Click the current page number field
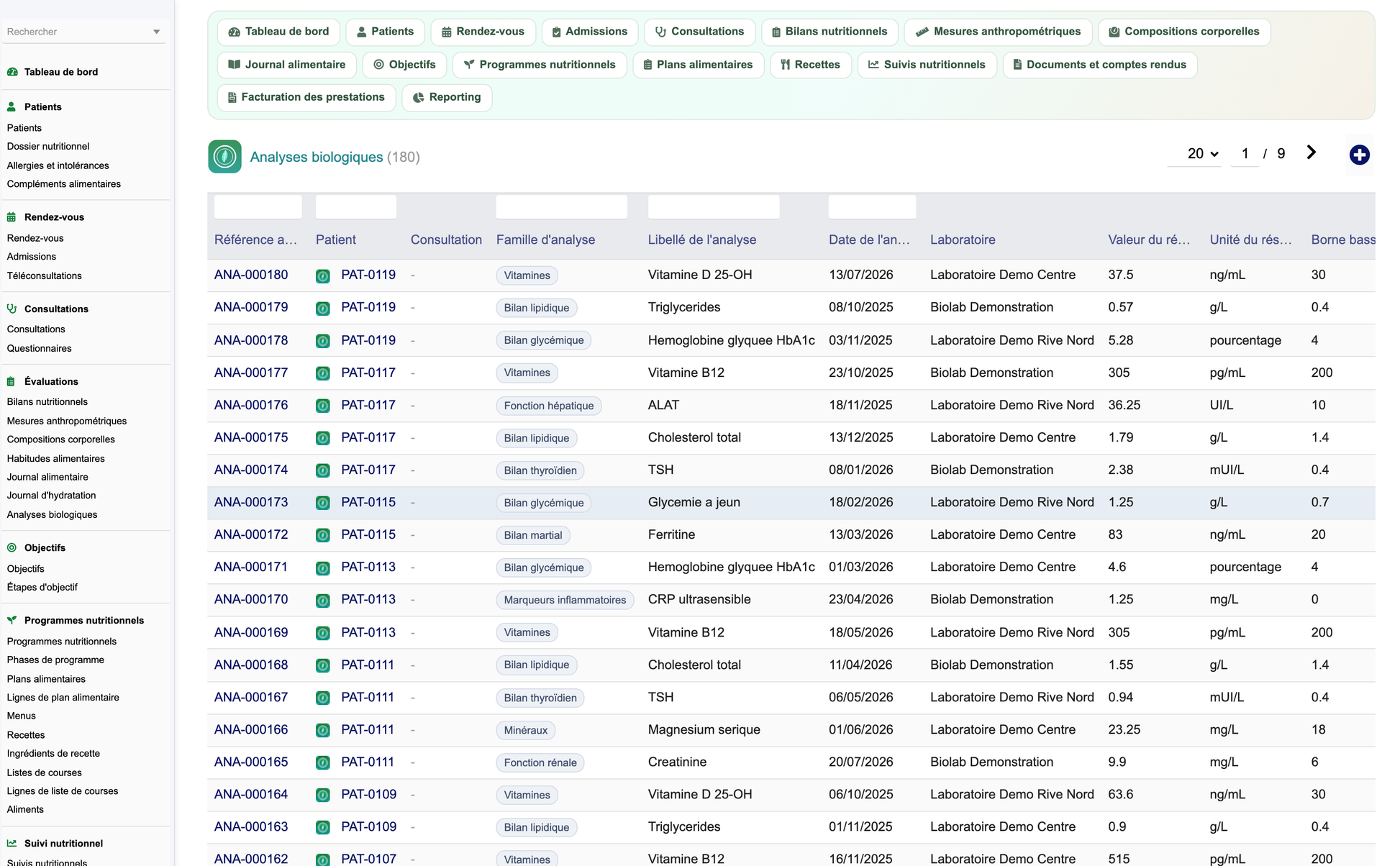 (x=1245, y=154)
